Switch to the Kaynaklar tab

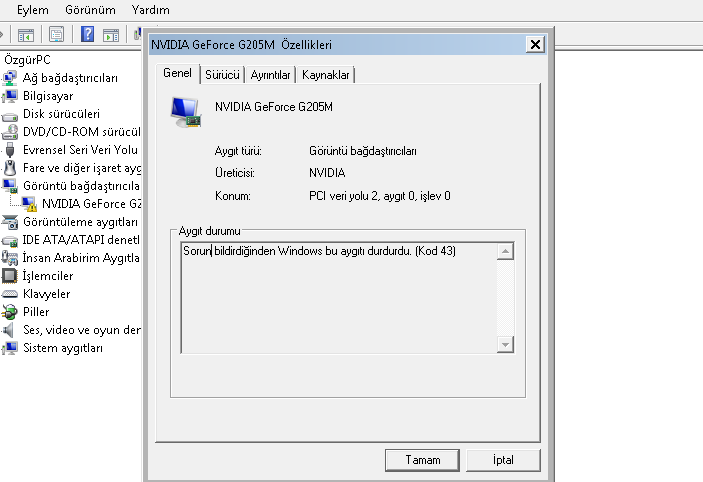(x=326, y=75)
